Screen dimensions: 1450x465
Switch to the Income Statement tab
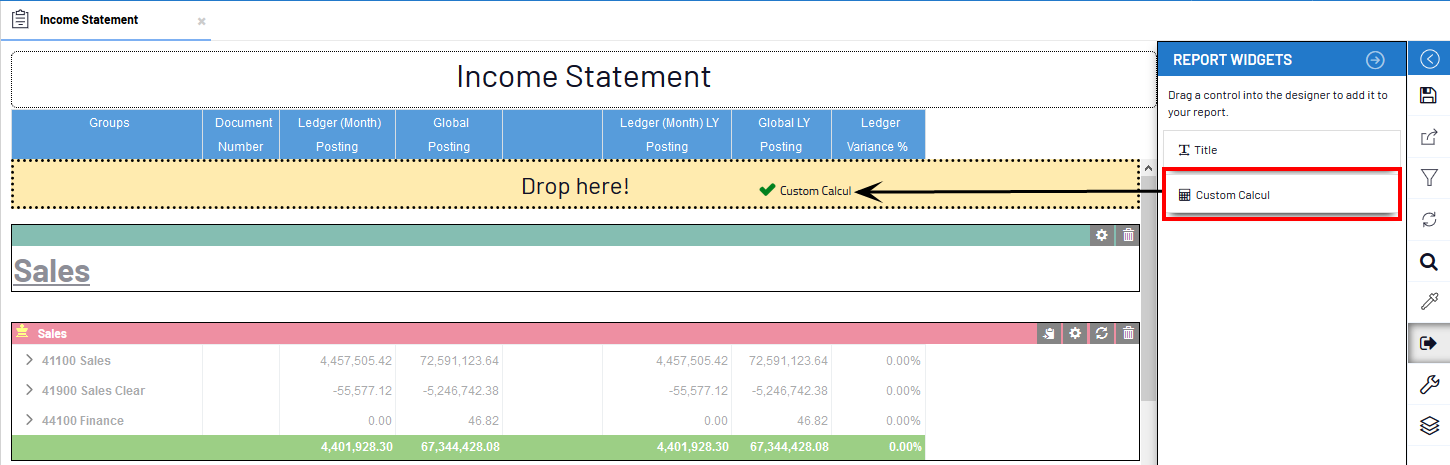tap(88, 20)
